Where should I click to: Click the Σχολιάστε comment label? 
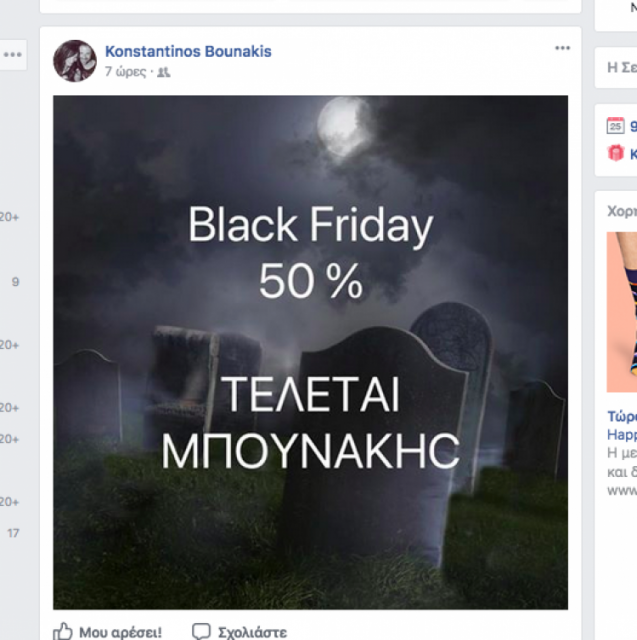click(252, 632)
